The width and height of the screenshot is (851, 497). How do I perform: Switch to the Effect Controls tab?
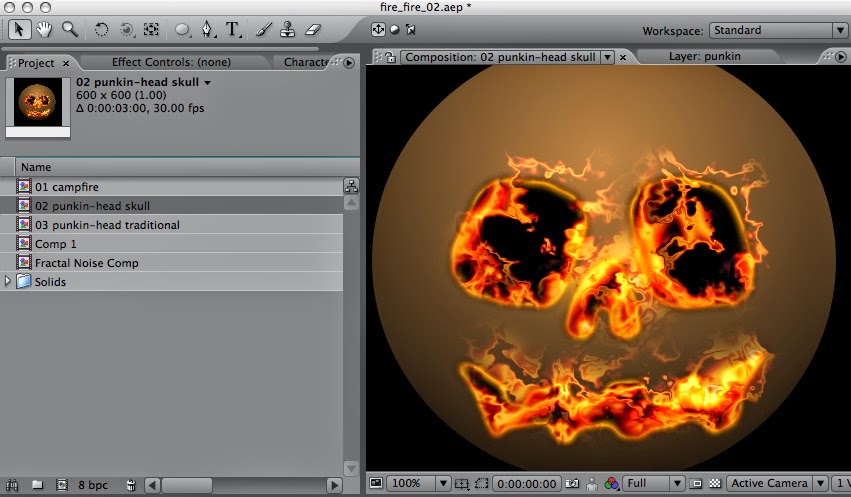click(171, 62)
